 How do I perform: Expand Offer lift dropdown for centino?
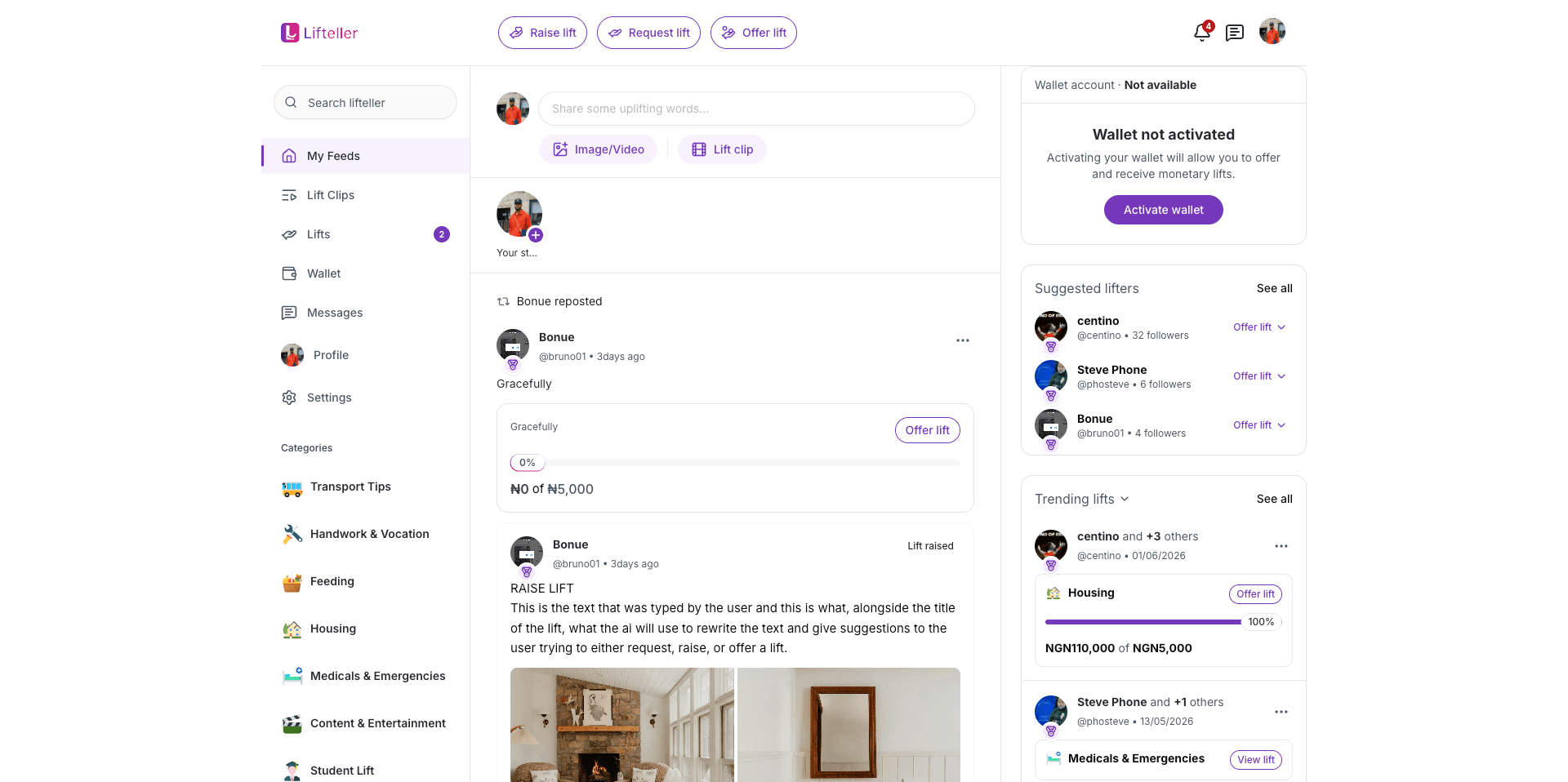tap(1259, 327)
